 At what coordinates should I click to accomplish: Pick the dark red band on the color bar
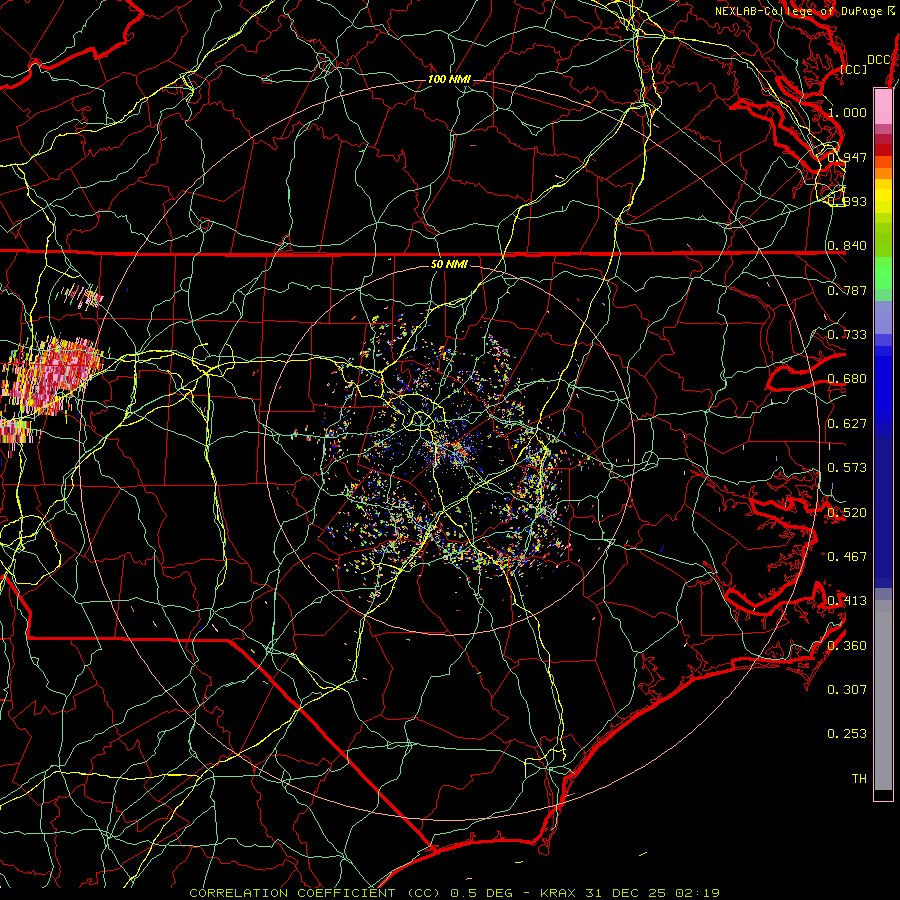[883, 150]
